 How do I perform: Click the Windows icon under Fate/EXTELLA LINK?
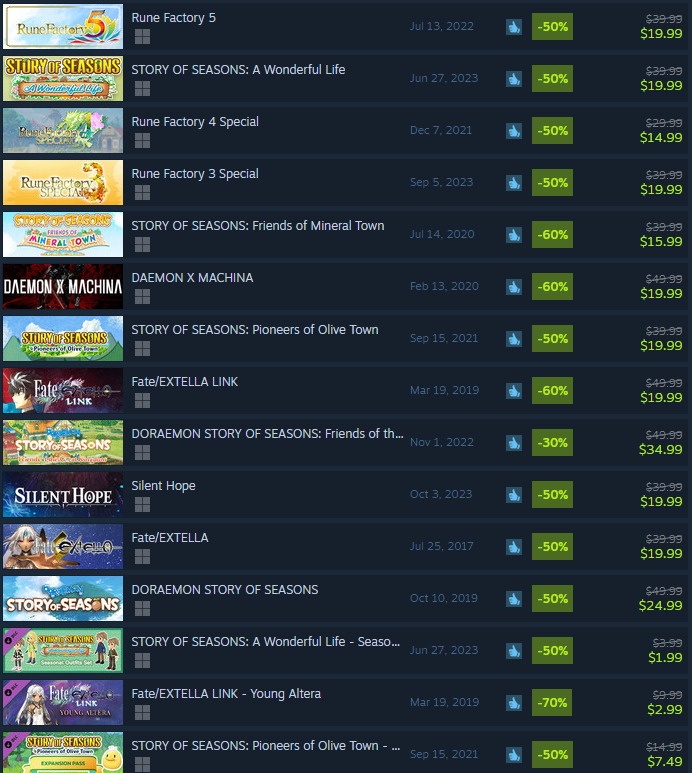142,401
